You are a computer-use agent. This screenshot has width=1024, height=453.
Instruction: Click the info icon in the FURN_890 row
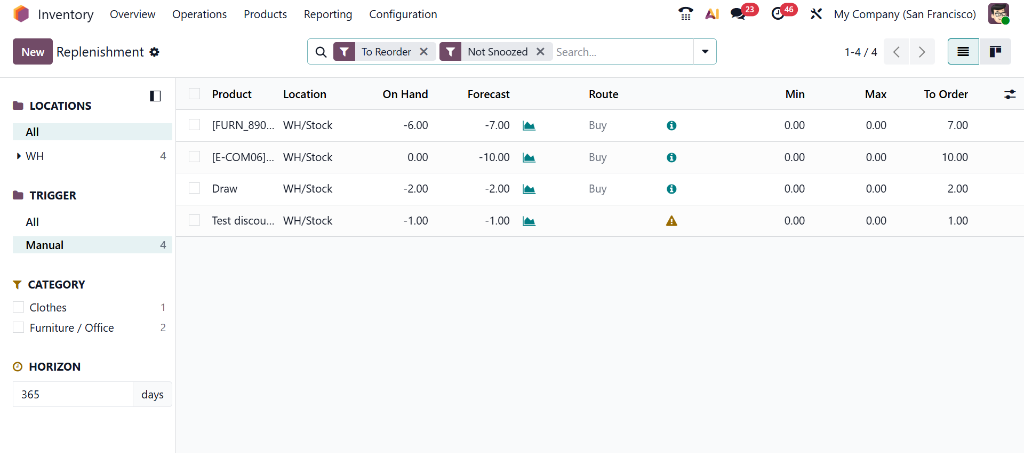point(671,126)
